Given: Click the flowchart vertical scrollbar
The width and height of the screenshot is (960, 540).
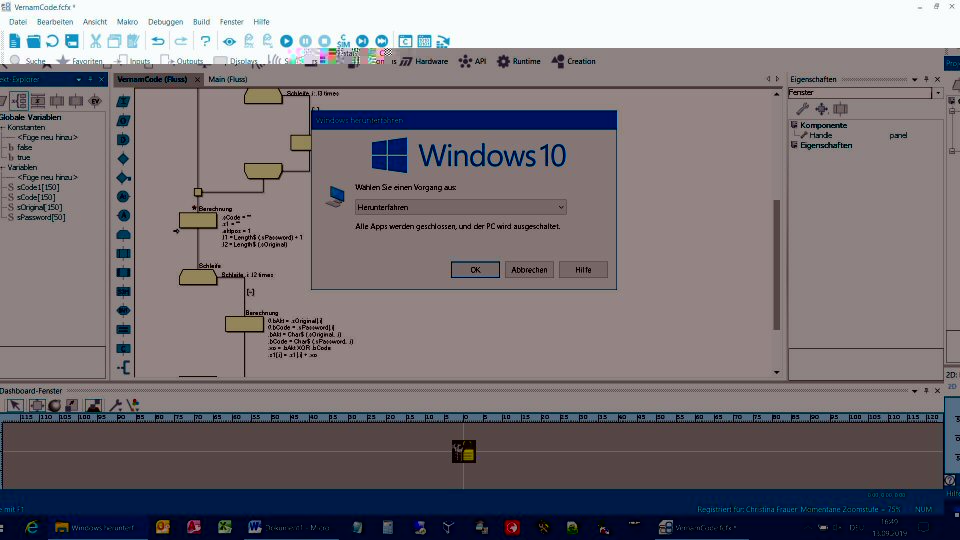Looking at the screenshot, I should (x=776, y=265).
